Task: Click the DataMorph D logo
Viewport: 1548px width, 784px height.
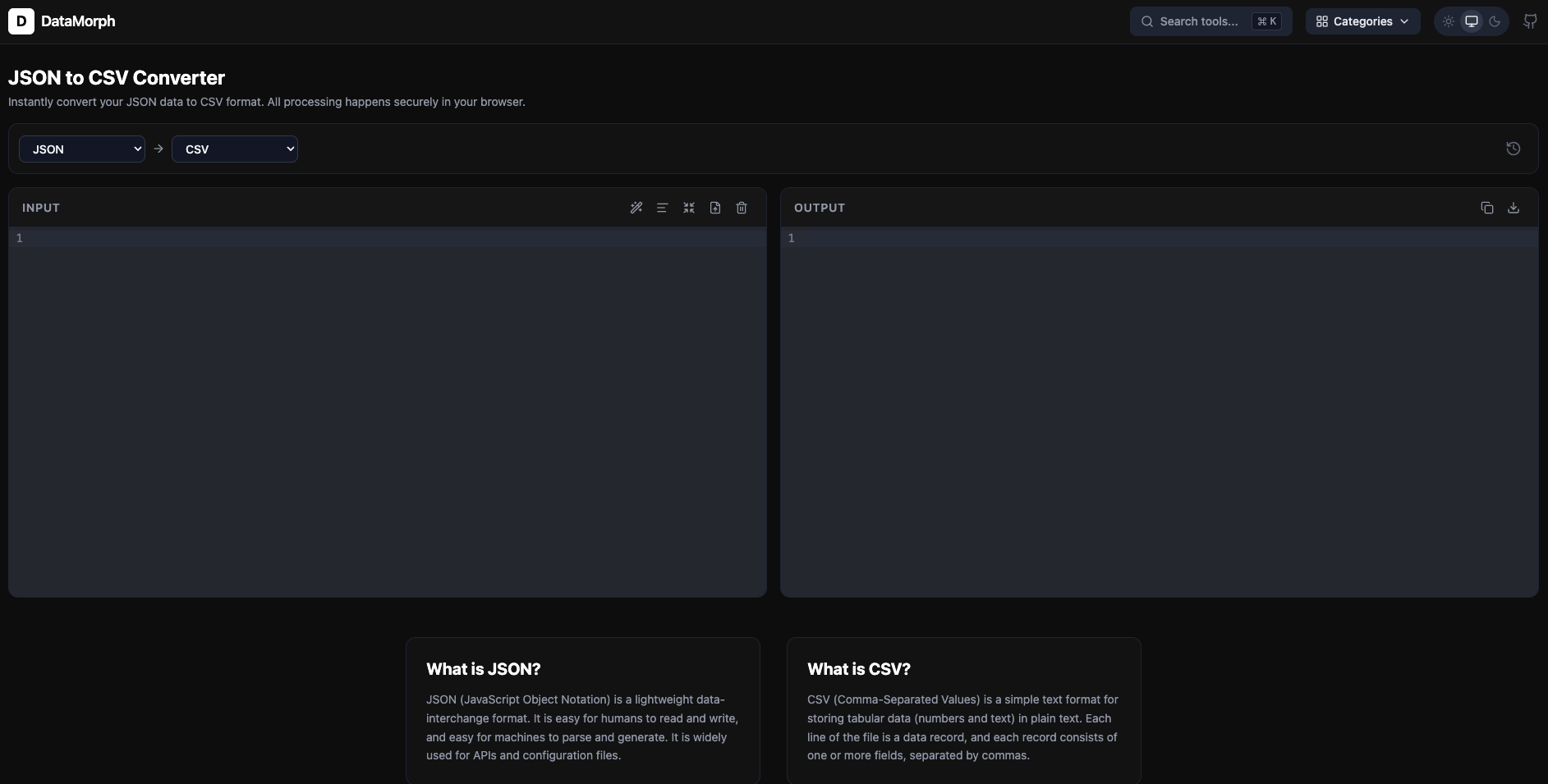Action: (21, 21)
